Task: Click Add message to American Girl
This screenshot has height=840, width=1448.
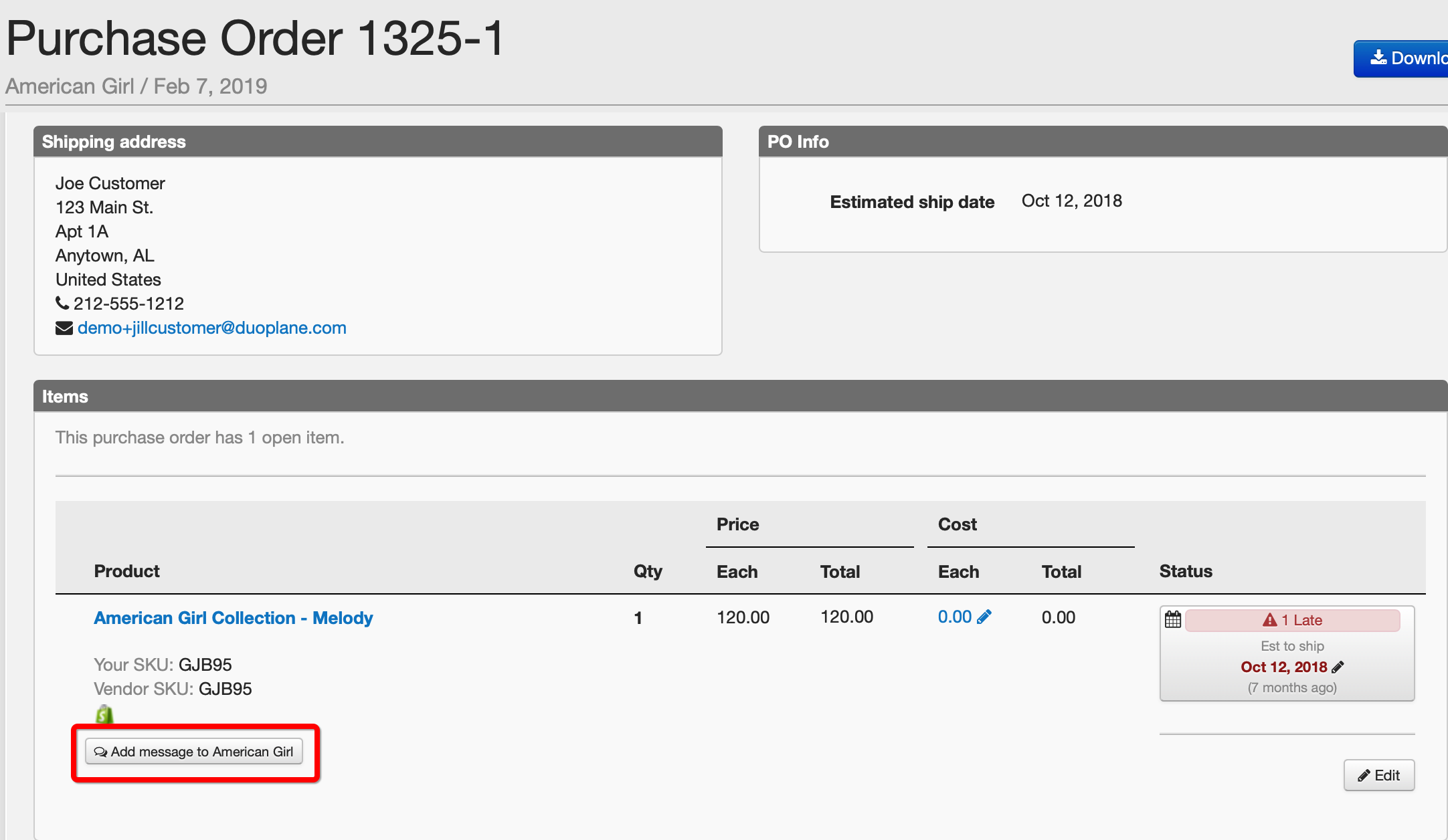Action: (x=194, y=752)
